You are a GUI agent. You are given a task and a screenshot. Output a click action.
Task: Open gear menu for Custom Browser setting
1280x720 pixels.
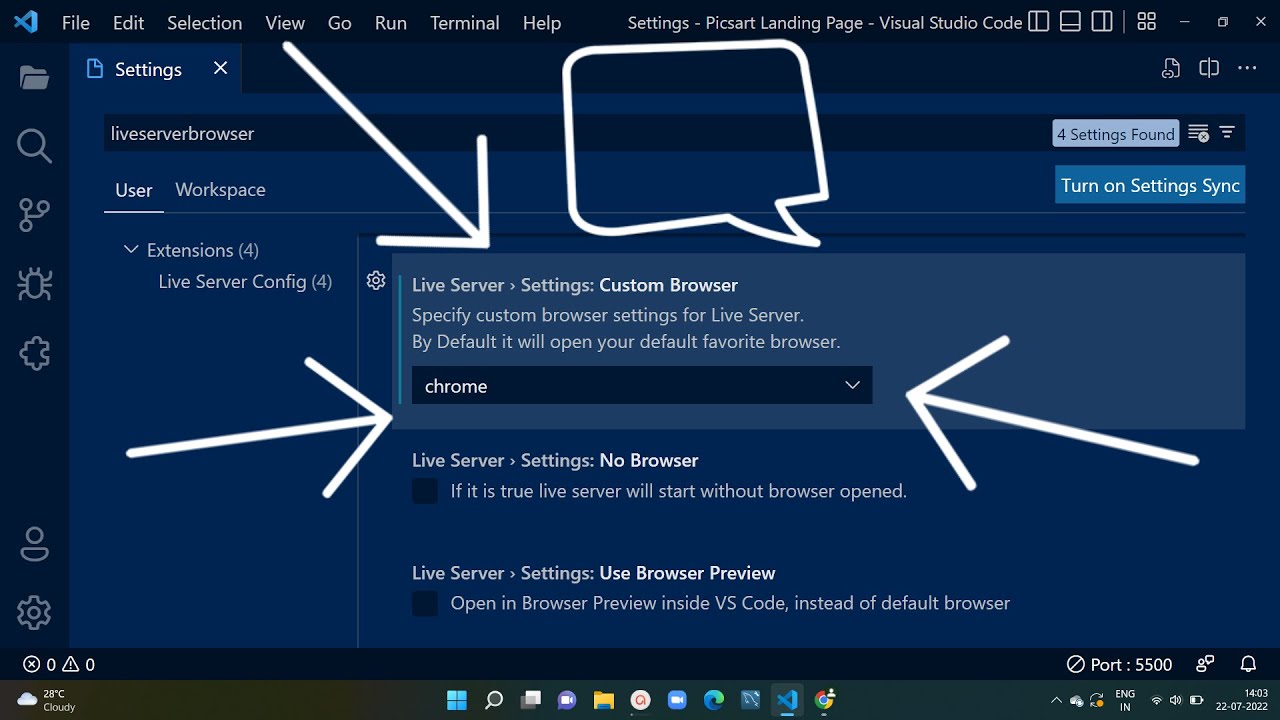point(376,281)
